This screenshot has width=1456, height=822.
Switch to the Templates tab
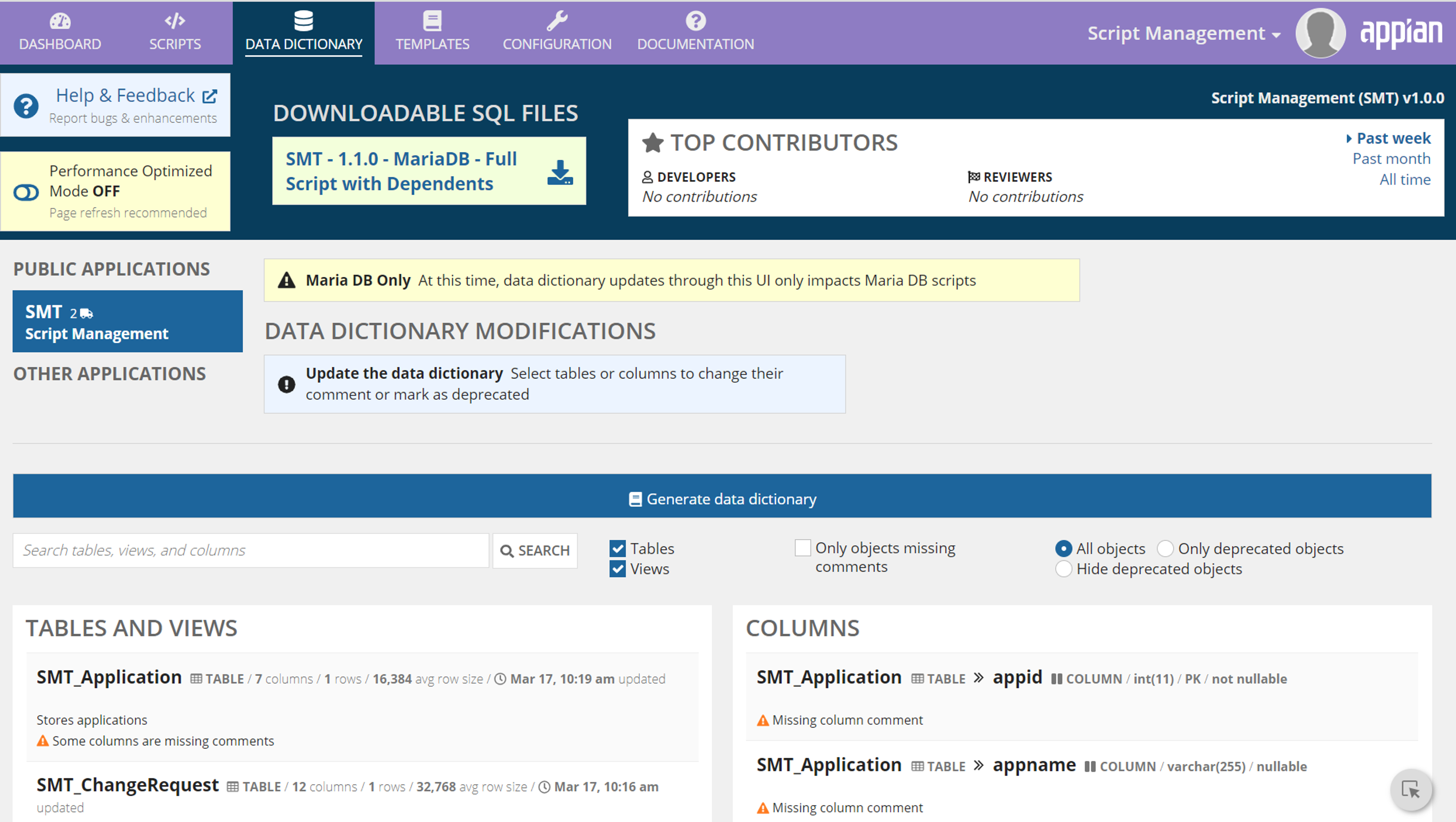pos(432,33)
